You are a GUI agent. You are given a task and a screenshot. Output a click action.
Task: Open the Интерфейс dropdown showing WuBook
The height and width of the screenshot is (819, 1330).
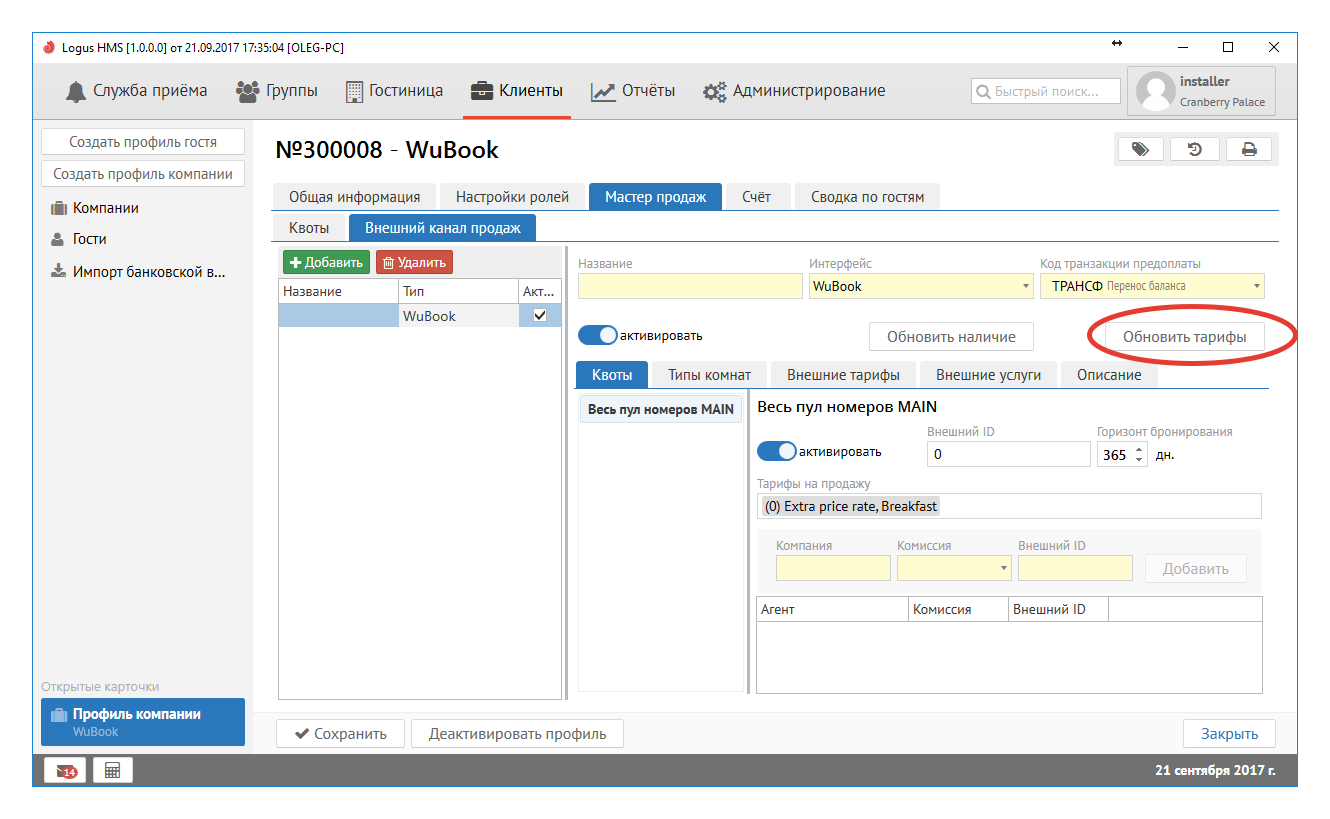(x=921, y=286)
